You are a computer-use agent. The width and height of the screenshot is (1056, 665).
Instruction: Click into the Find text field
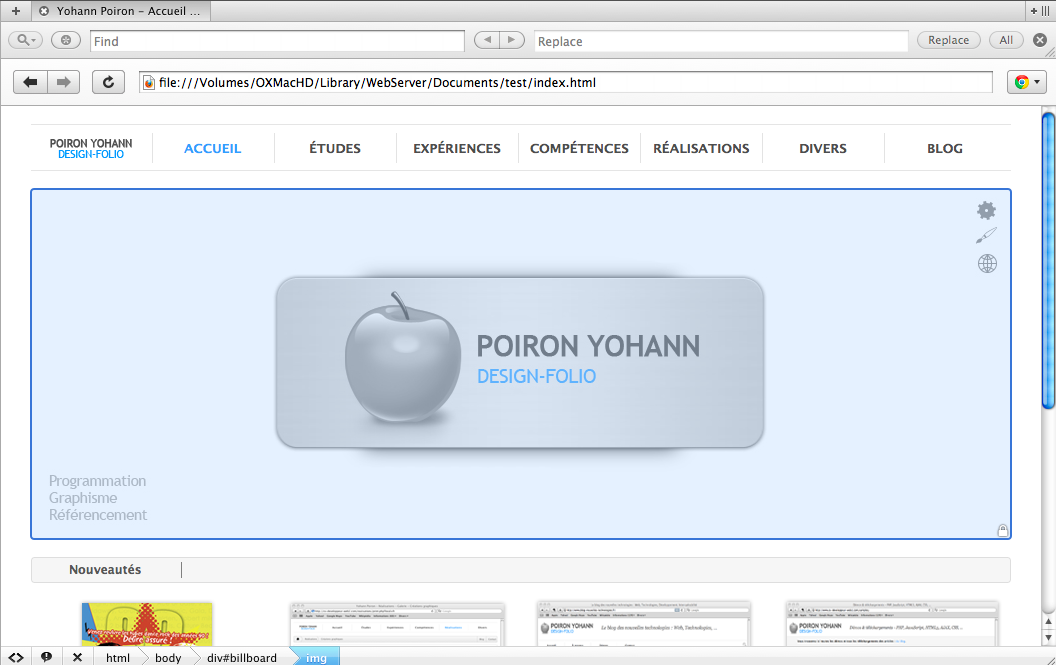[277, 41]
